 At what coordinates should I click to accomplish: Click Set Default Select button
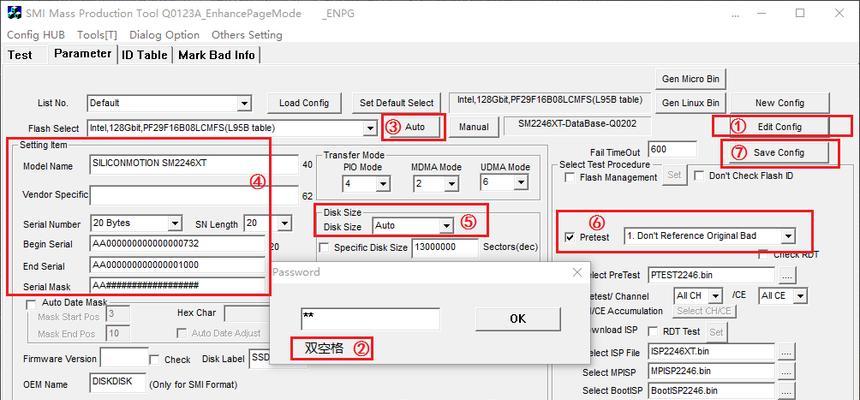[x=396, y=103]
